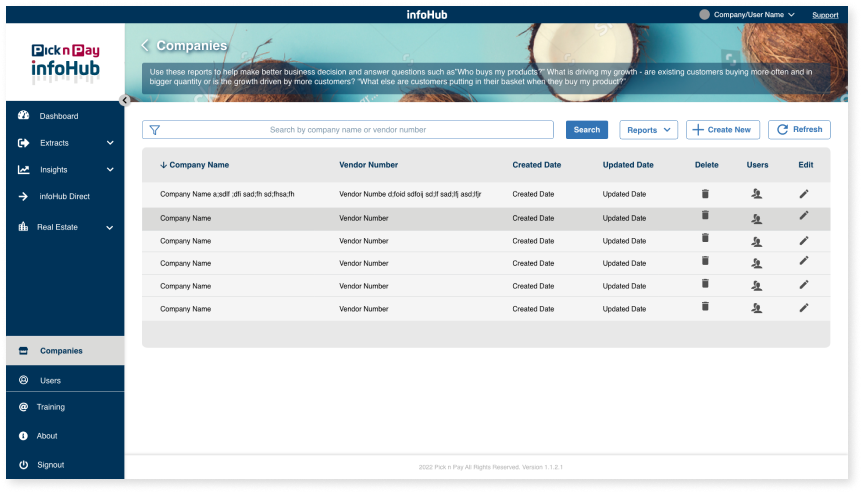Expand the Extracts menu chevron

pyautogui.click(x=110, y=143)
